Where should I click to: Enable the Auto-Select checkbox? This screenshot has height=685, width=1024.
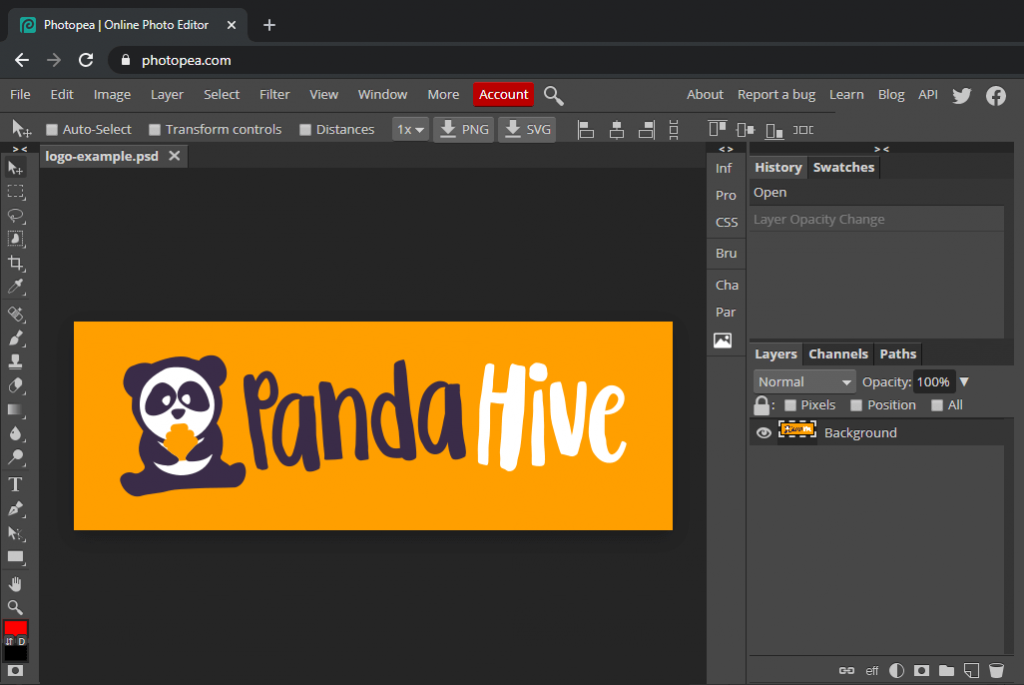click(x=52, y=129)
